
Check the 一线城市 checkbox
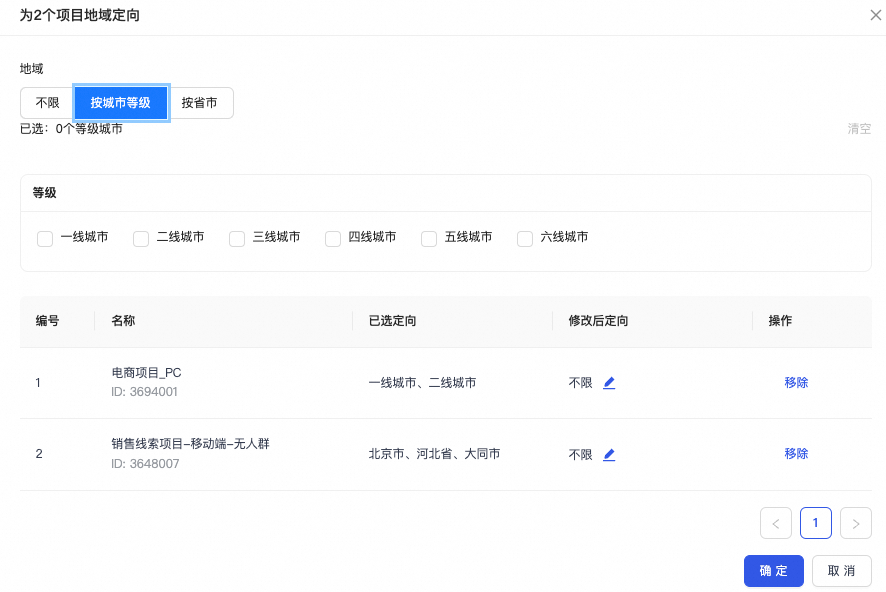click(x=45, y=239)
